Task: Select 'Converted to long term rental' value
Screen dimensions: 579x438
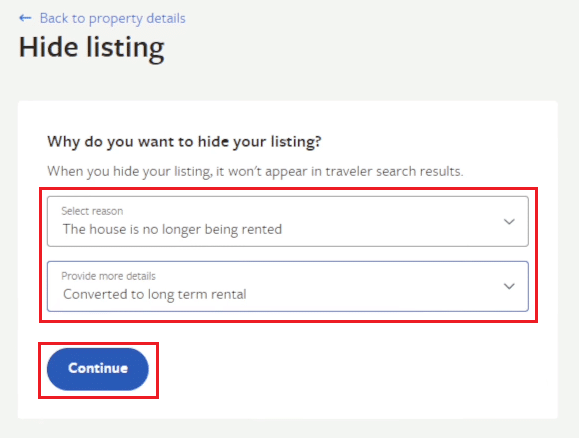Action: 154,294
